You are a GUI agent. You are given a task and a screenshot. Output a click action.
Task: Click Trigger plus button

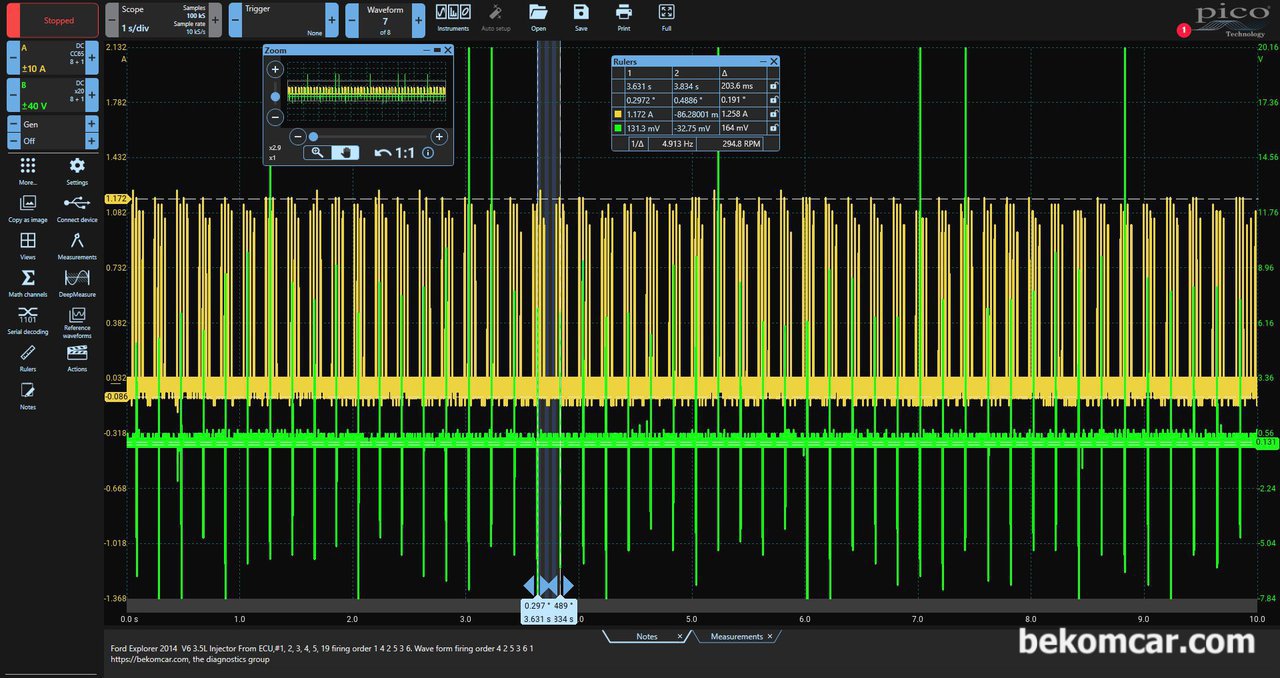(x=332, y=20)
